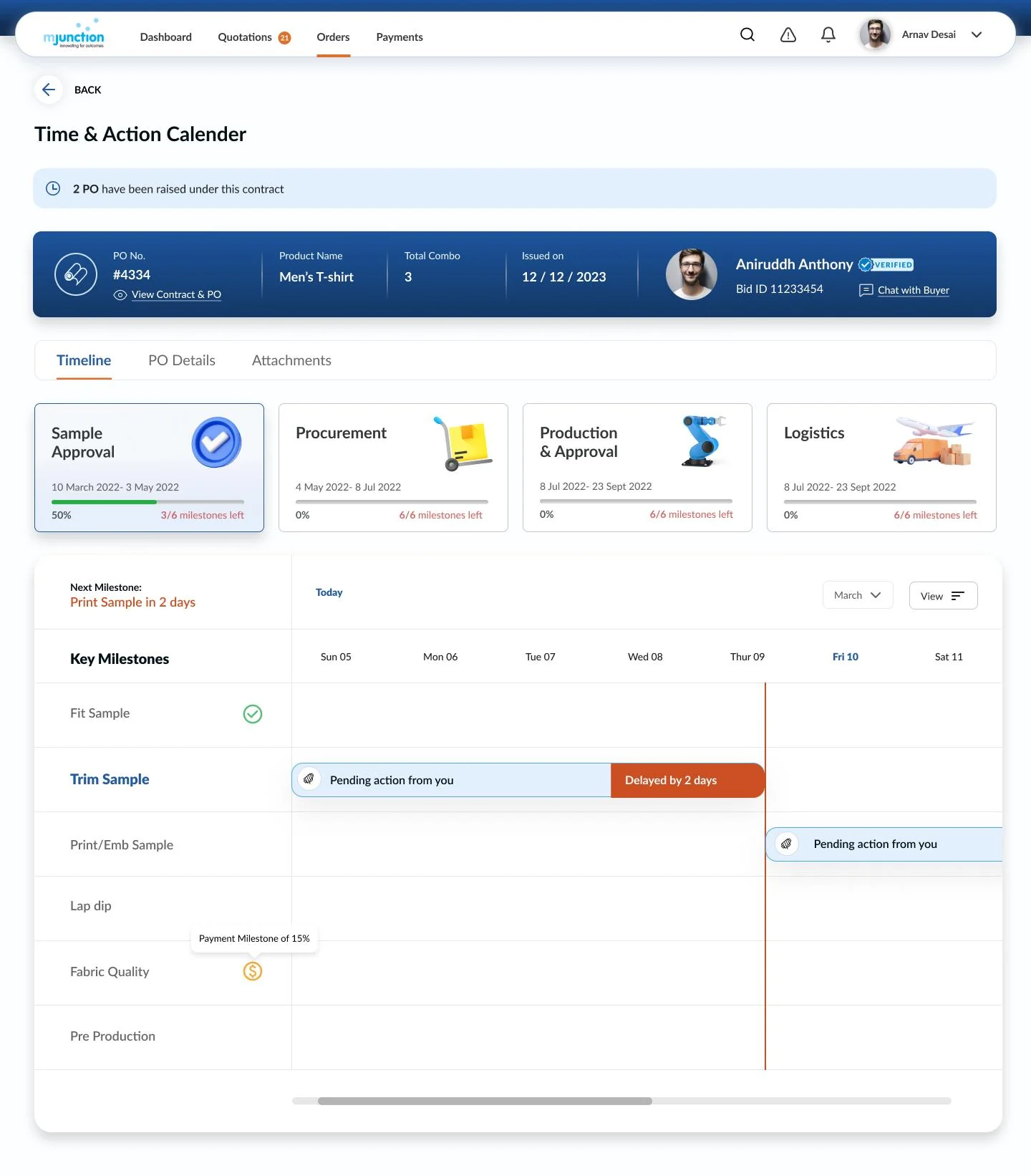Switch to the Attachments tab
This screenshot has height=1176, width=1031.
pos(291,360)
